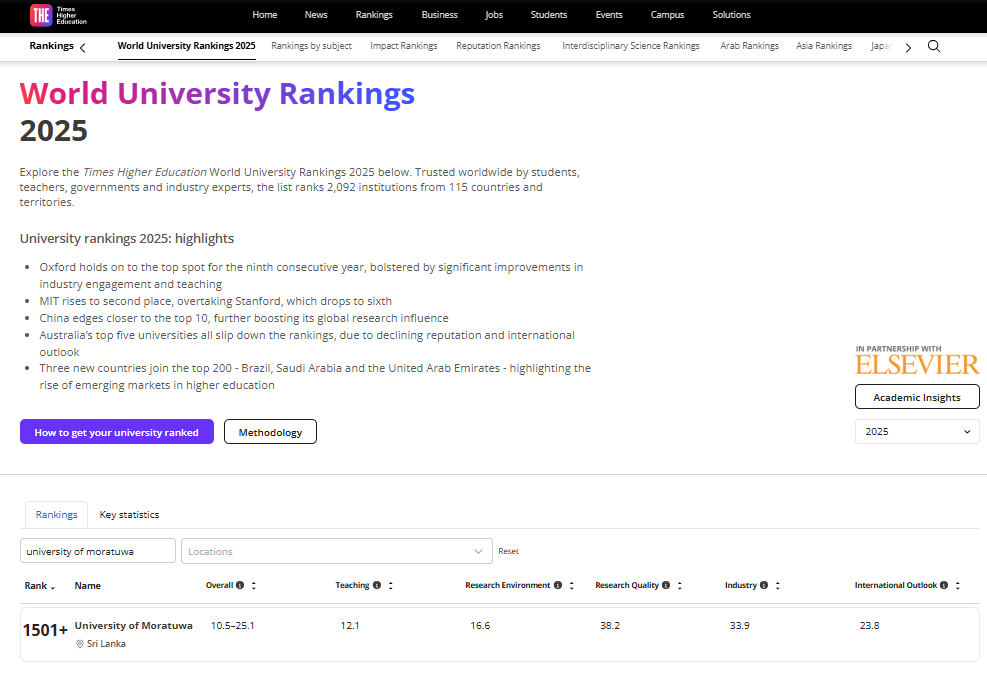The height and width of the screenshot is (681, 987).
Task: Open Rankings in top navigation
Action: tap(374, 15)
